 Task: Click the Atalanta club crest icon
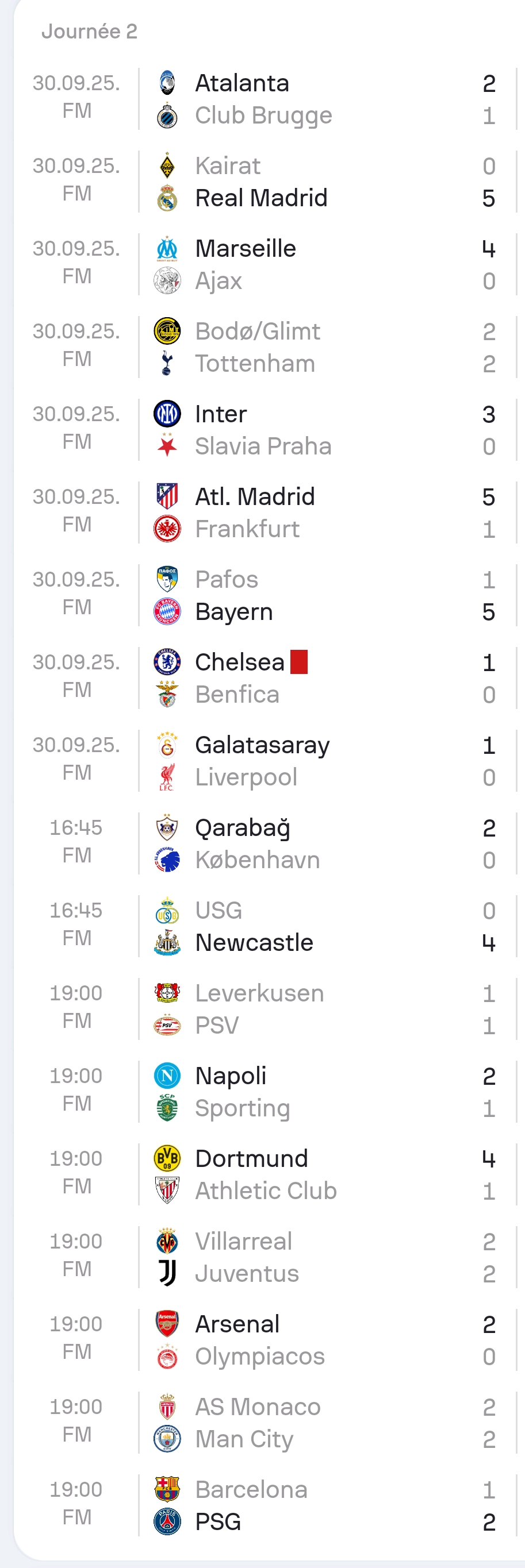[167, 83]
